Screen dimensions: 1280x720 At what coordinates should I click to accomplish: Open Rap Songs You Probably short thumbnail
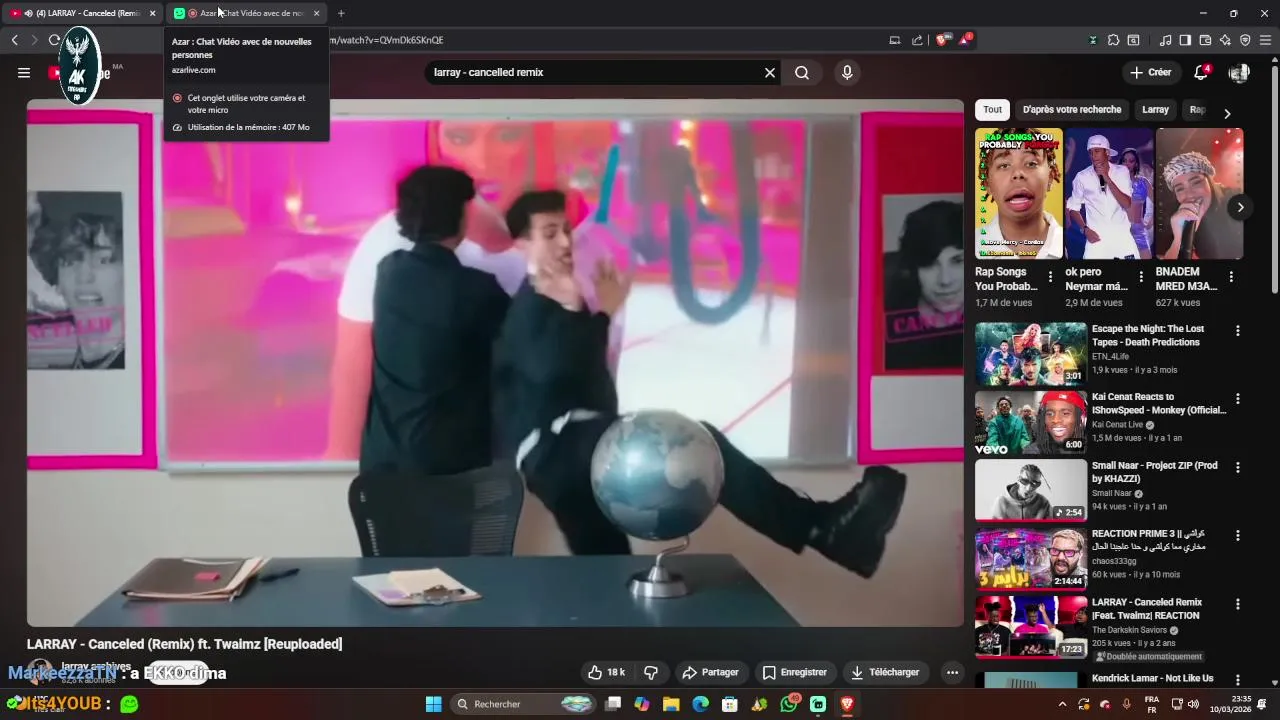[1019, 193]
